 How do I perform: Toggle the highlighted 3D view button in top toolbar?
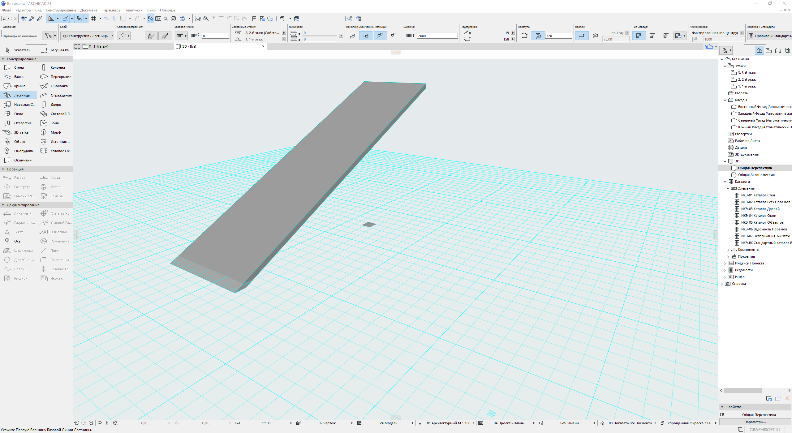(x=151, y=19)
